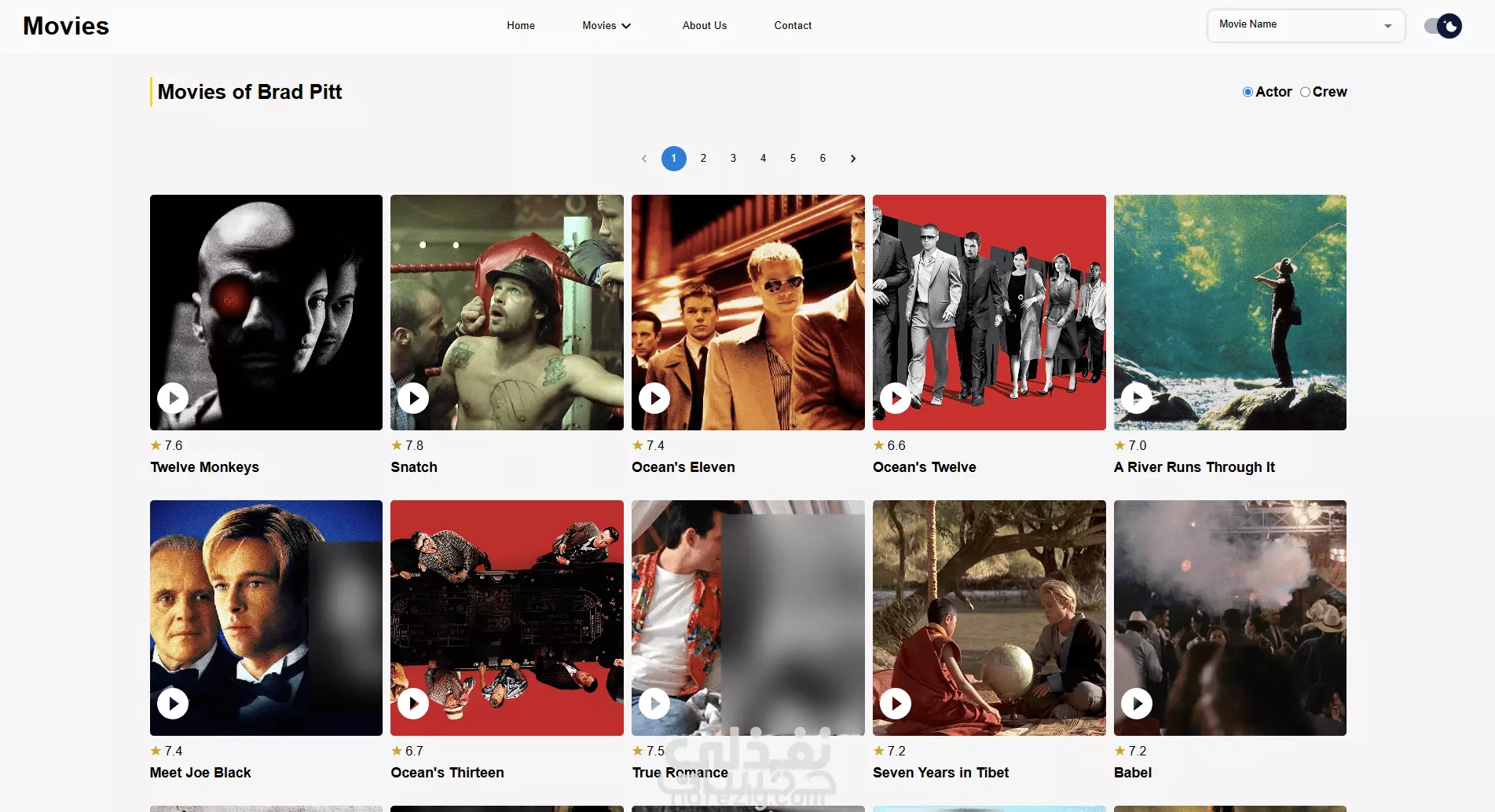Viewport: 1495px width, 812px height.
Task: Click the Ocean's Twelve poster thumbnail
Action: click(x=989, y=313)
